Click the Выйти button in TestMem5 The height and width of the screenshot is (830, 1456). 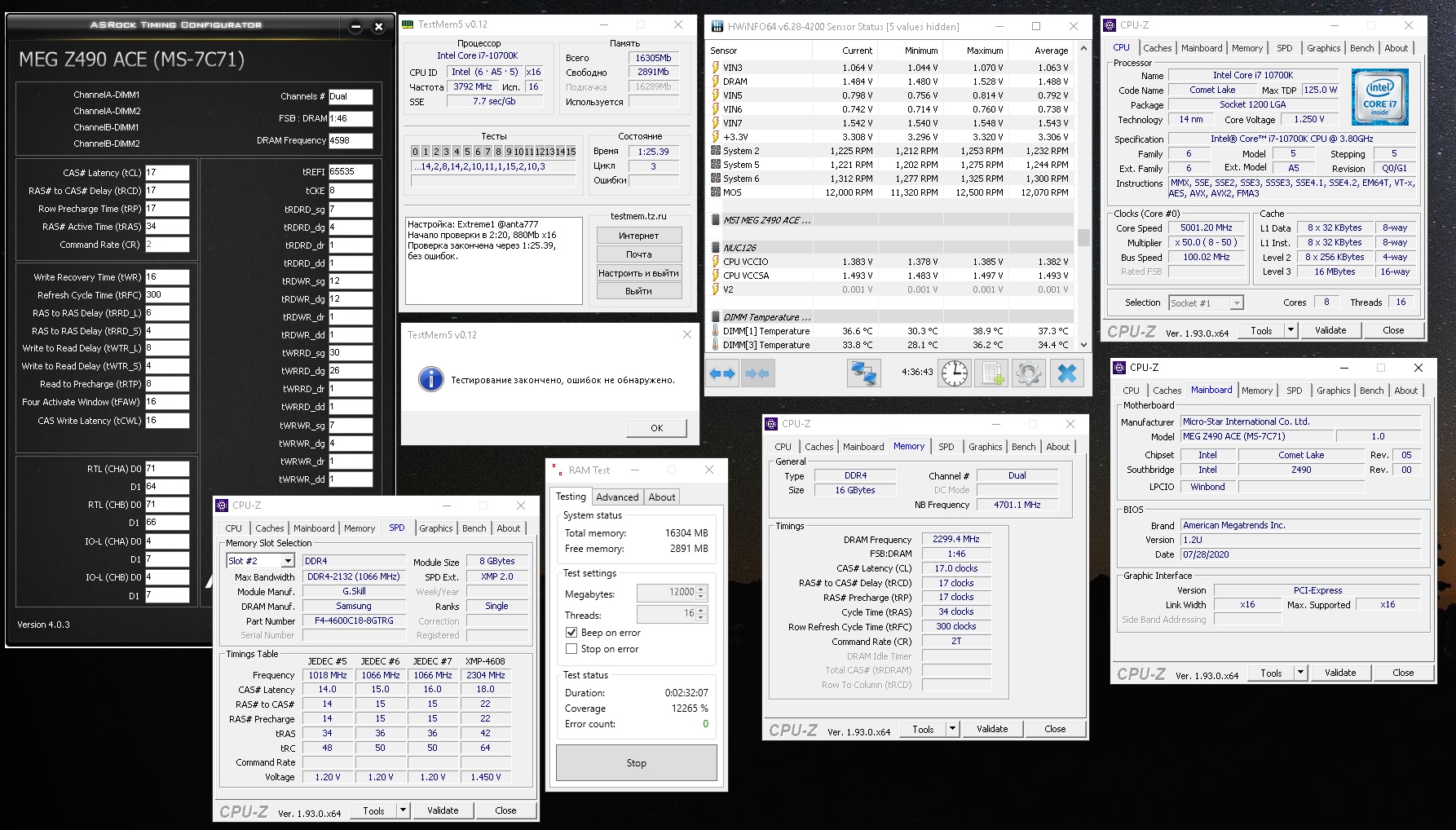(x=638, y=291)
